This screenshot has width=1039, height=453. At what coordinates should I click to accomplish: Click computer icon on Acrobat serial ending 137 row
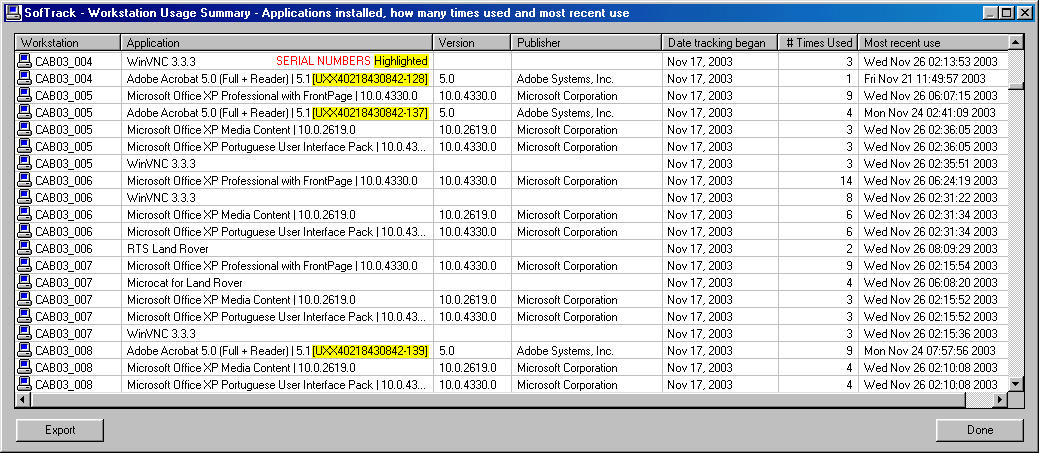pos(25,112)
